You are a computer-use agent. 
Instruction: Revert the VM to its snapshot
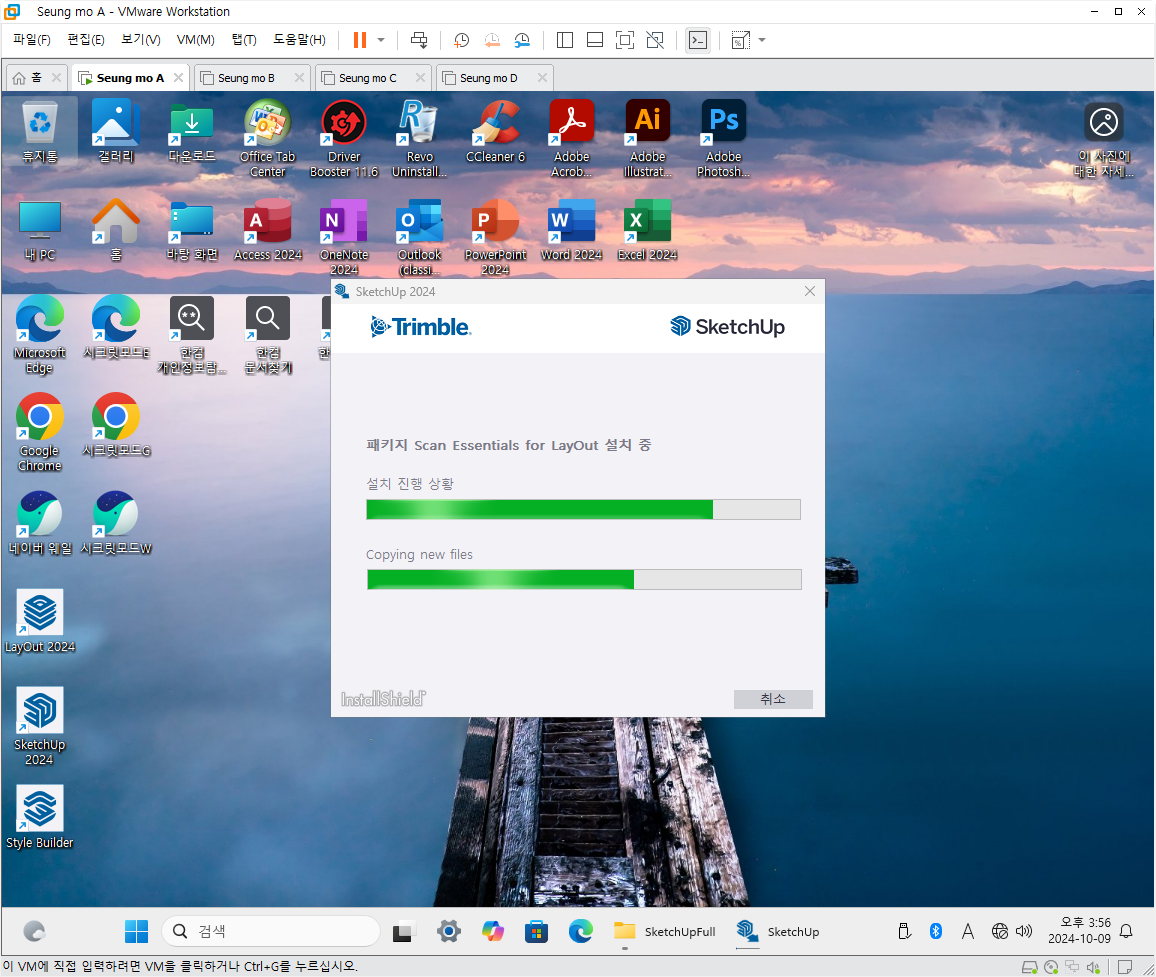pyautogui.click(x=492, y=40)
